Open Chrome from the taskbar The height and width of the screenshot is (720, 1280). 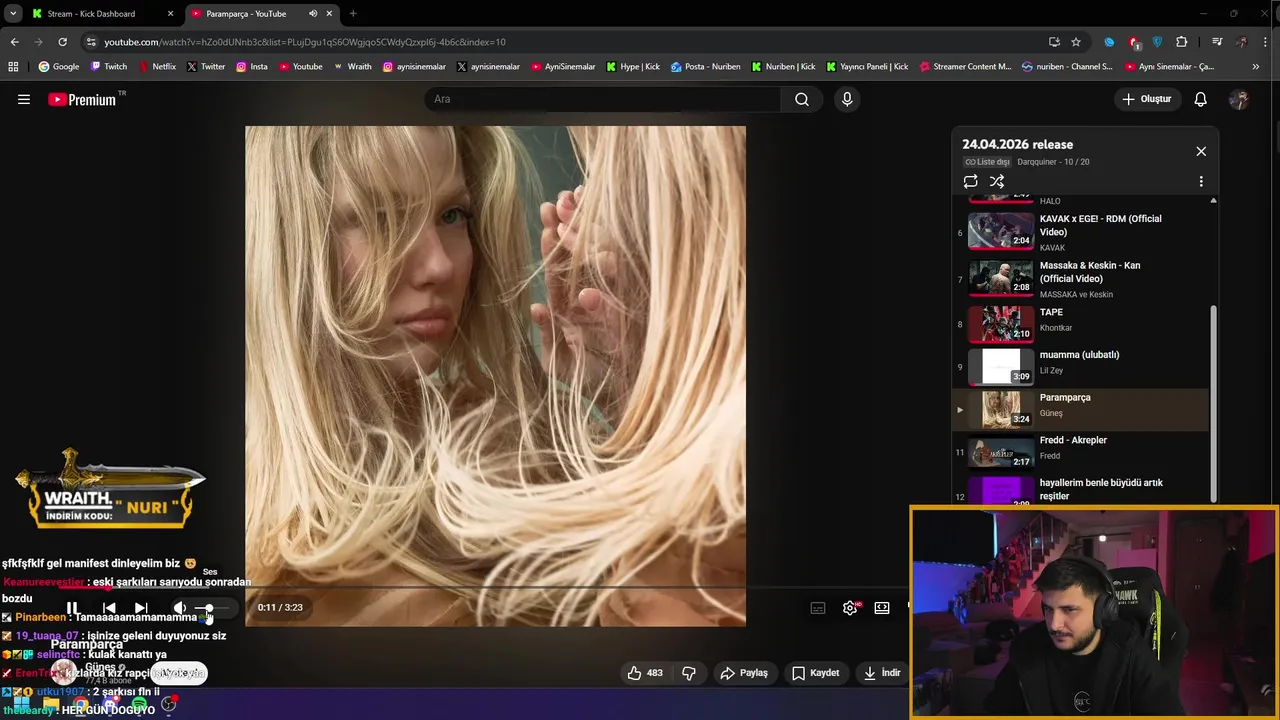pos(79,706)
